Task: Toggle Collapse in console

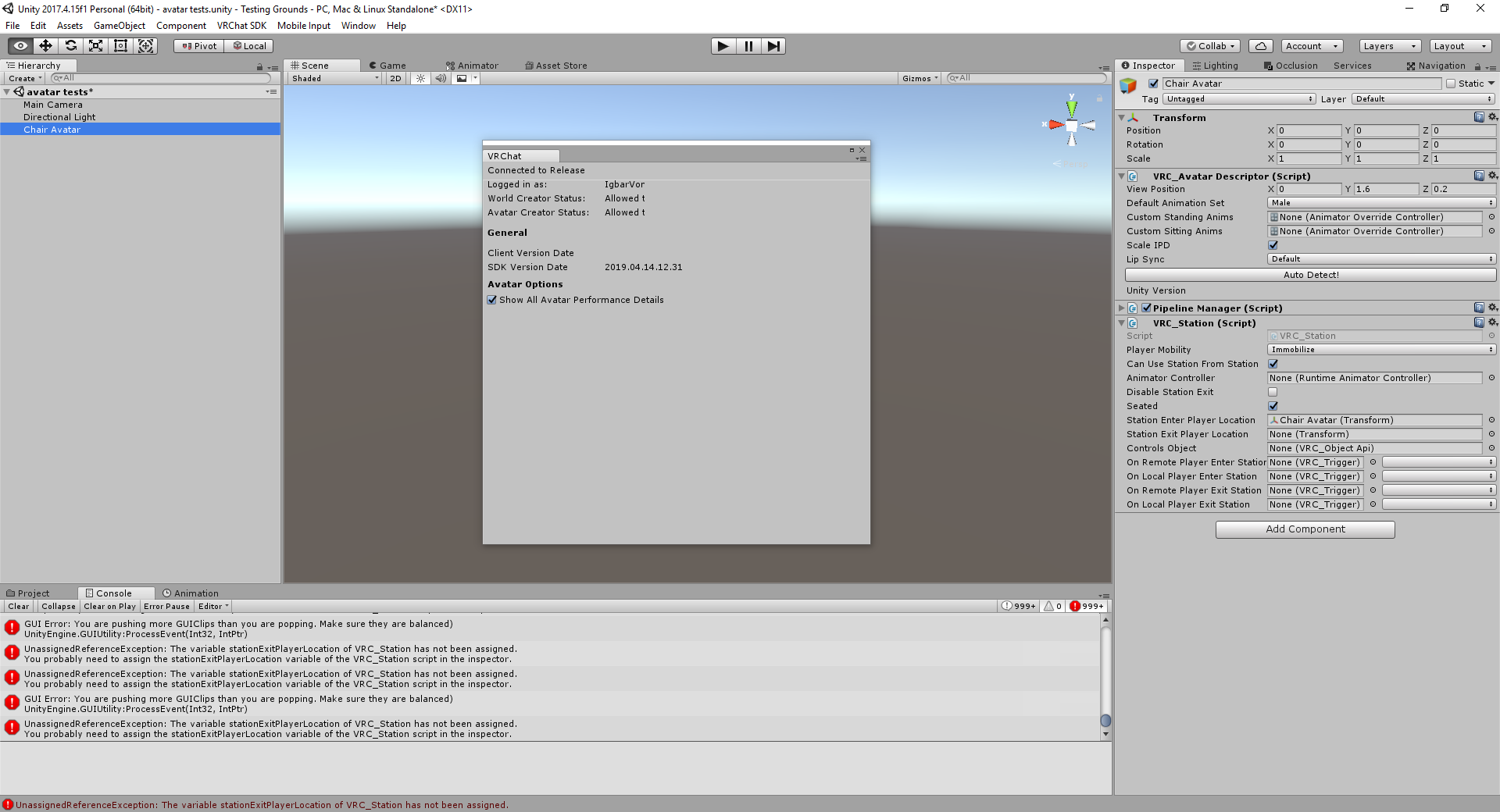Action: [x=59, y=606]
